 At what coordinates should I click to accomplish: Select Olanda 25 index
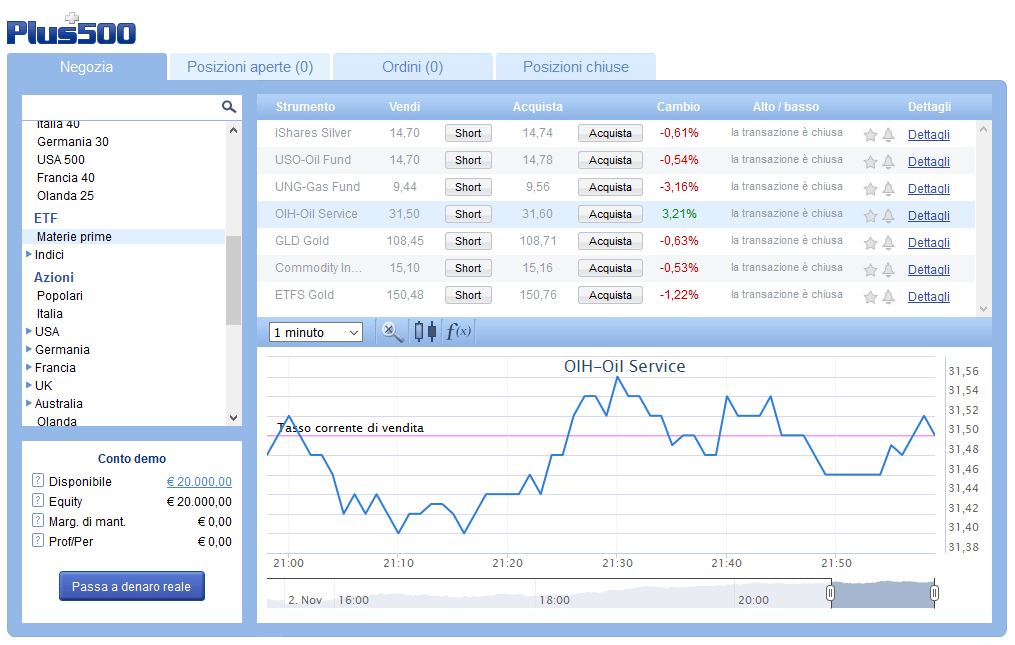pyautogui.click(x=65, y=196)
